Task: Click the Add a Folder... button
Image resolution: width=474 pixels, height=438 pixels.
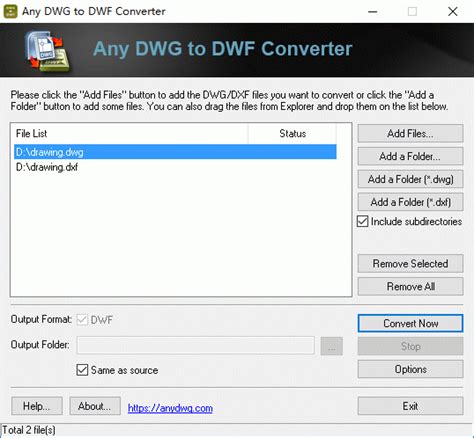Action: tap(410, 156)
